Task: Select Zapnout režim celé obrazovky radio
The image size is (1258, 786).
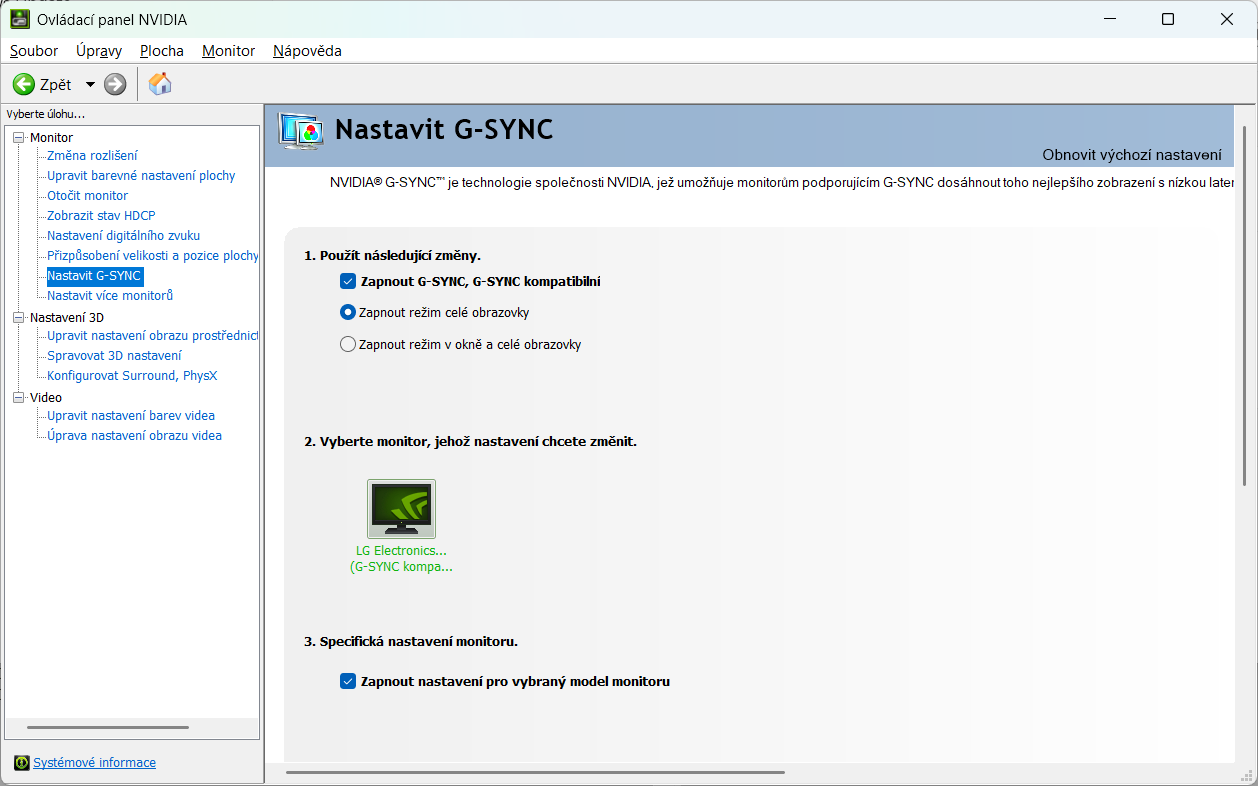Action: point(348,312)
